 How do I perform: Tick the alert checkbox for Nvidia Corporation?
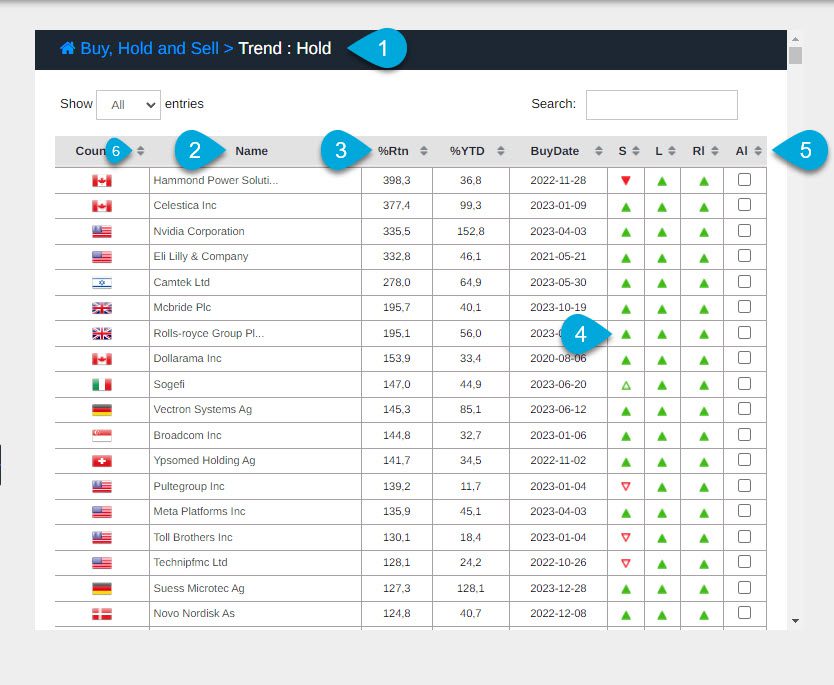coord(744,231)
